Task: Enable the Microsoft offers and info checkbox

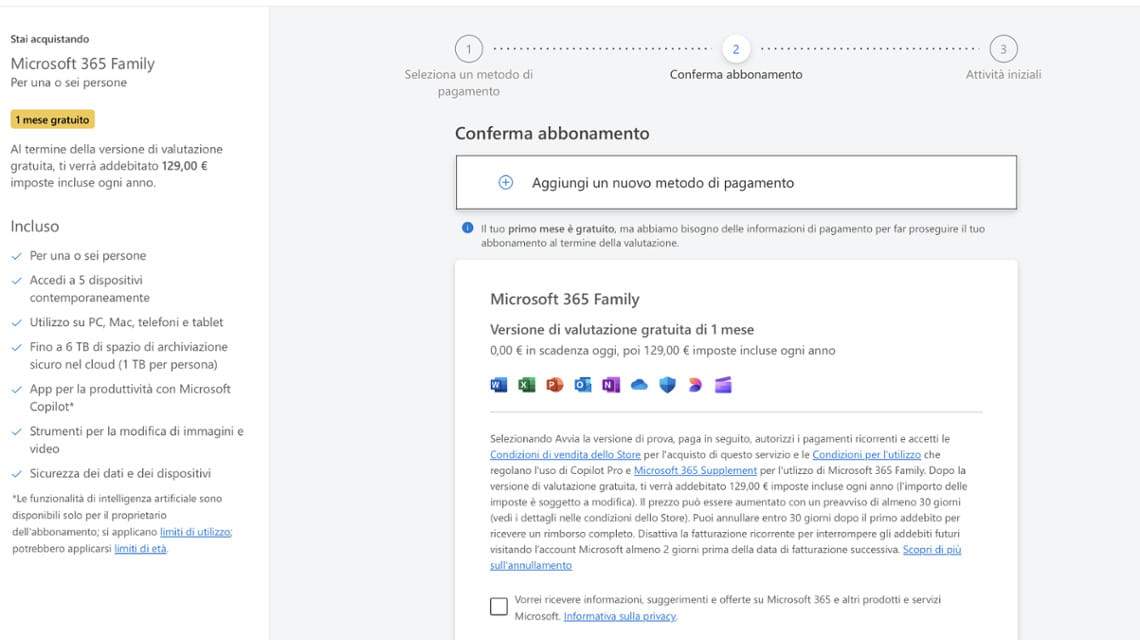Action: click(x=499, y=607)
